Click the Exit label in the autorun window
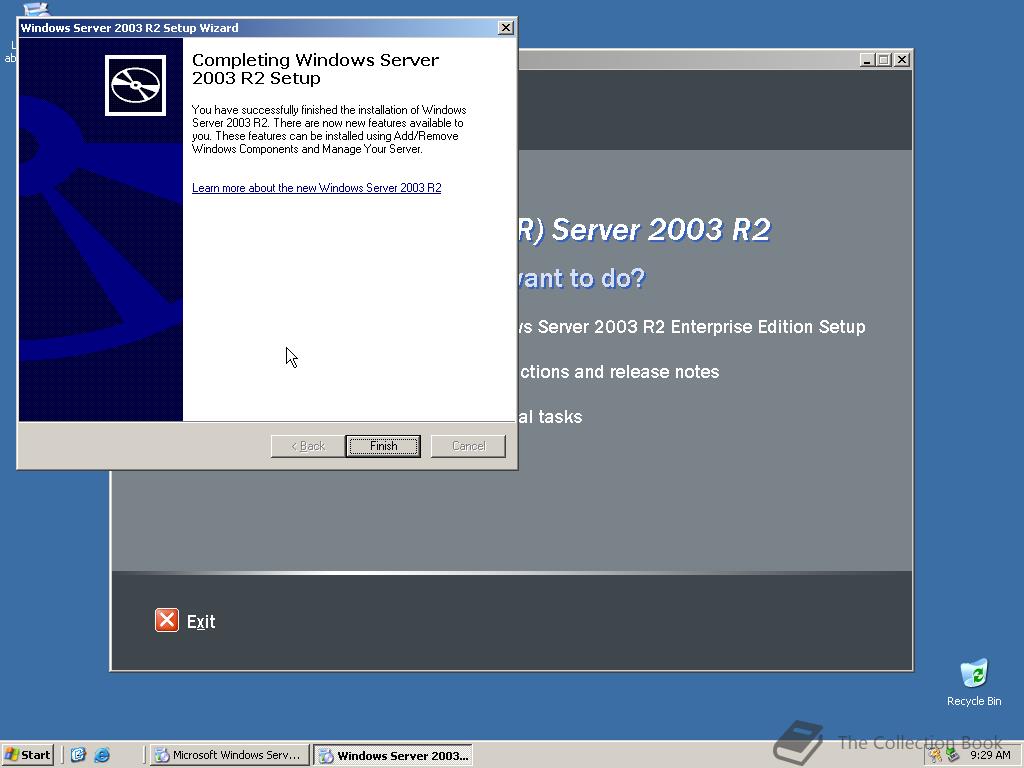Image resolution: width=1024 pixels, height=768 pixels. (x=201, y=622)
